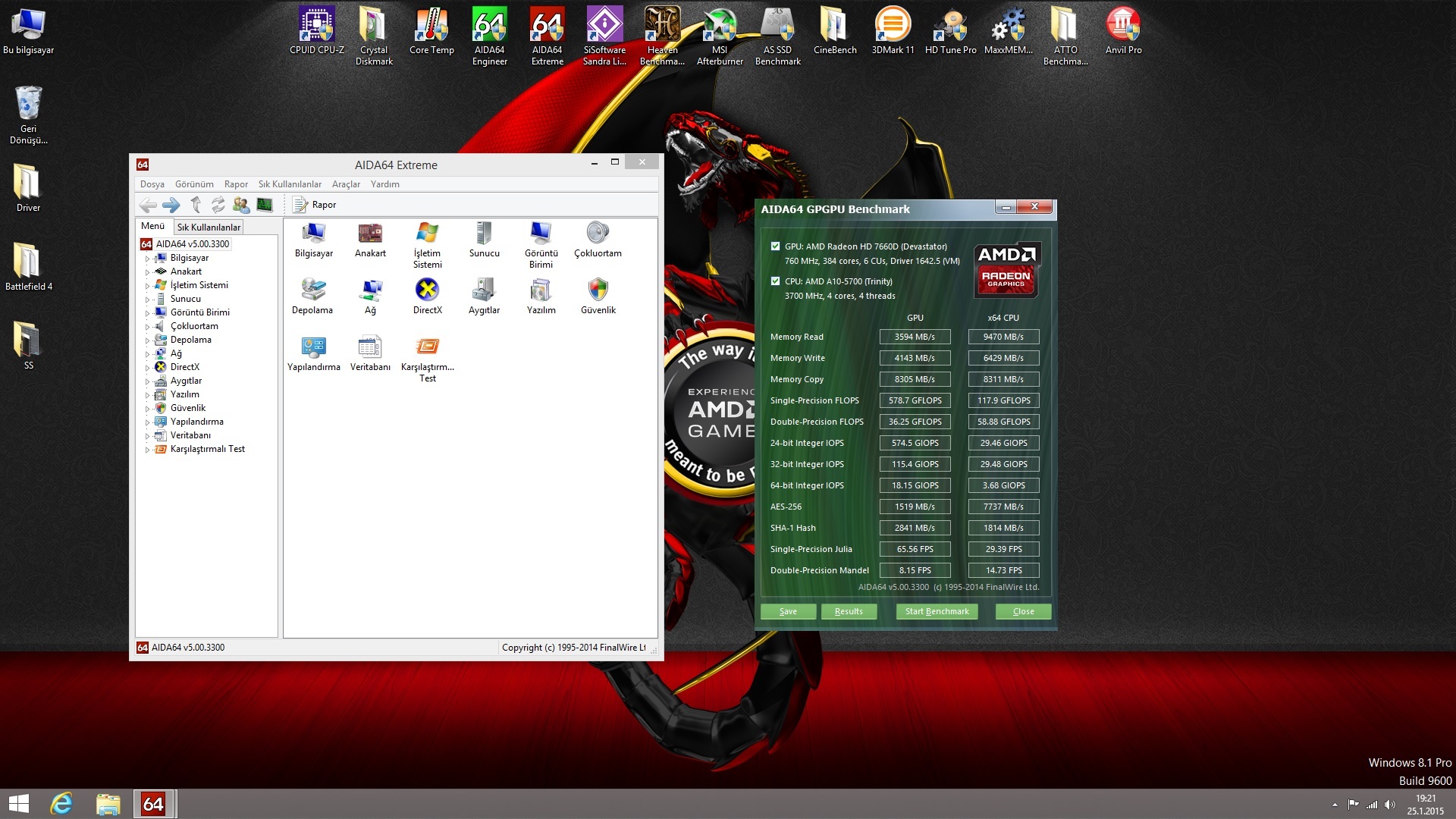Open the Ağ icon in main pane
The image size is (1456, 819).
pyautogui.click(x=370, y=297)
